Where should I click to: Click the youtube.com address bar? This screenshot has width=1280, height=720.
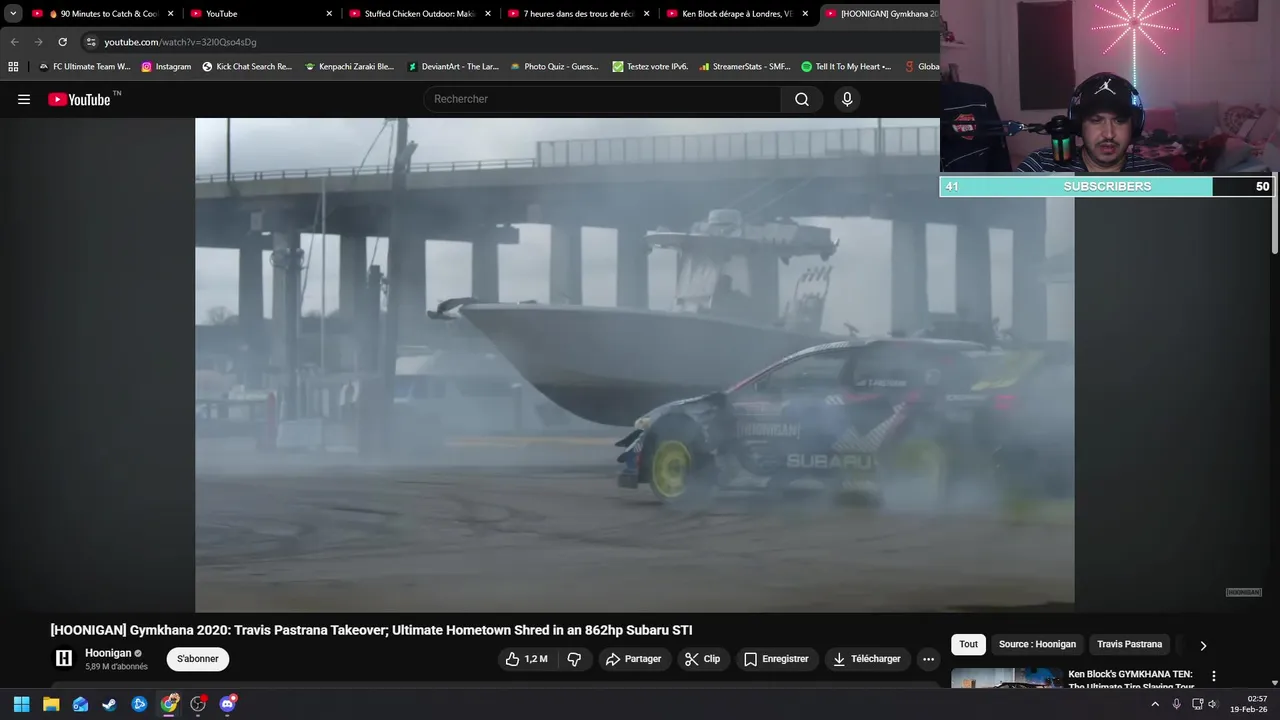[x=510, y=42]
